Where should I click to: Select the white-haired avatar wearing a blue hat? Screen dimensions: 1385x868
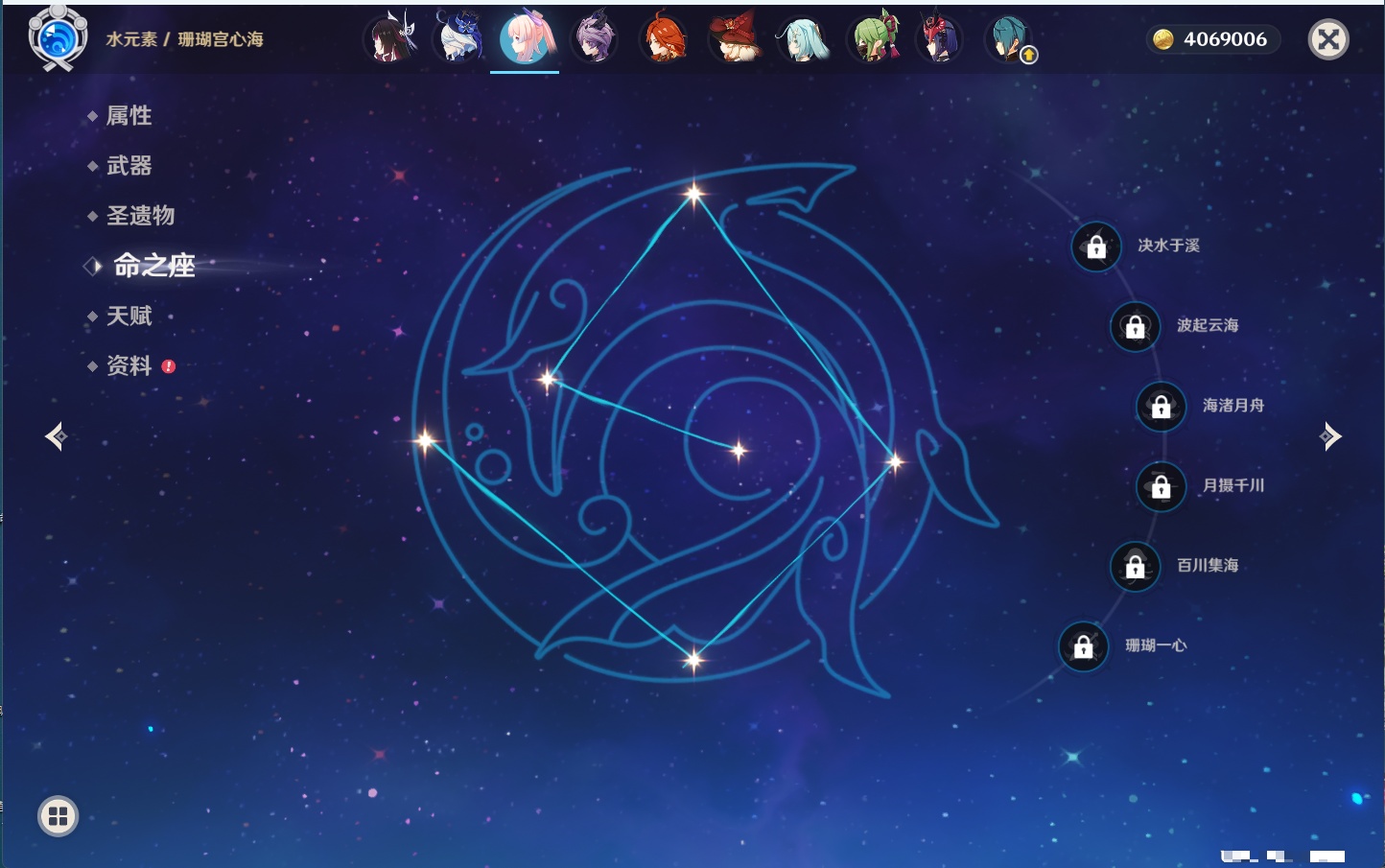point(458,39)
